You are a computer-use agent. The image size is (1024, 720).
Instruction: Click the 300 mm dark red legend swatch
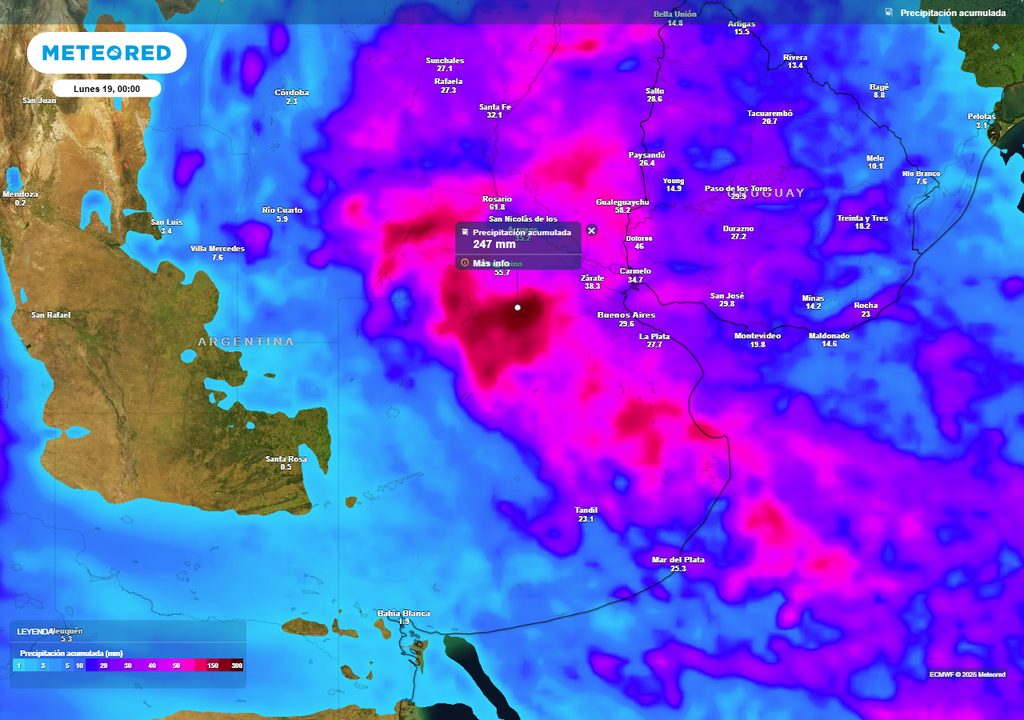tap(236, 665)
